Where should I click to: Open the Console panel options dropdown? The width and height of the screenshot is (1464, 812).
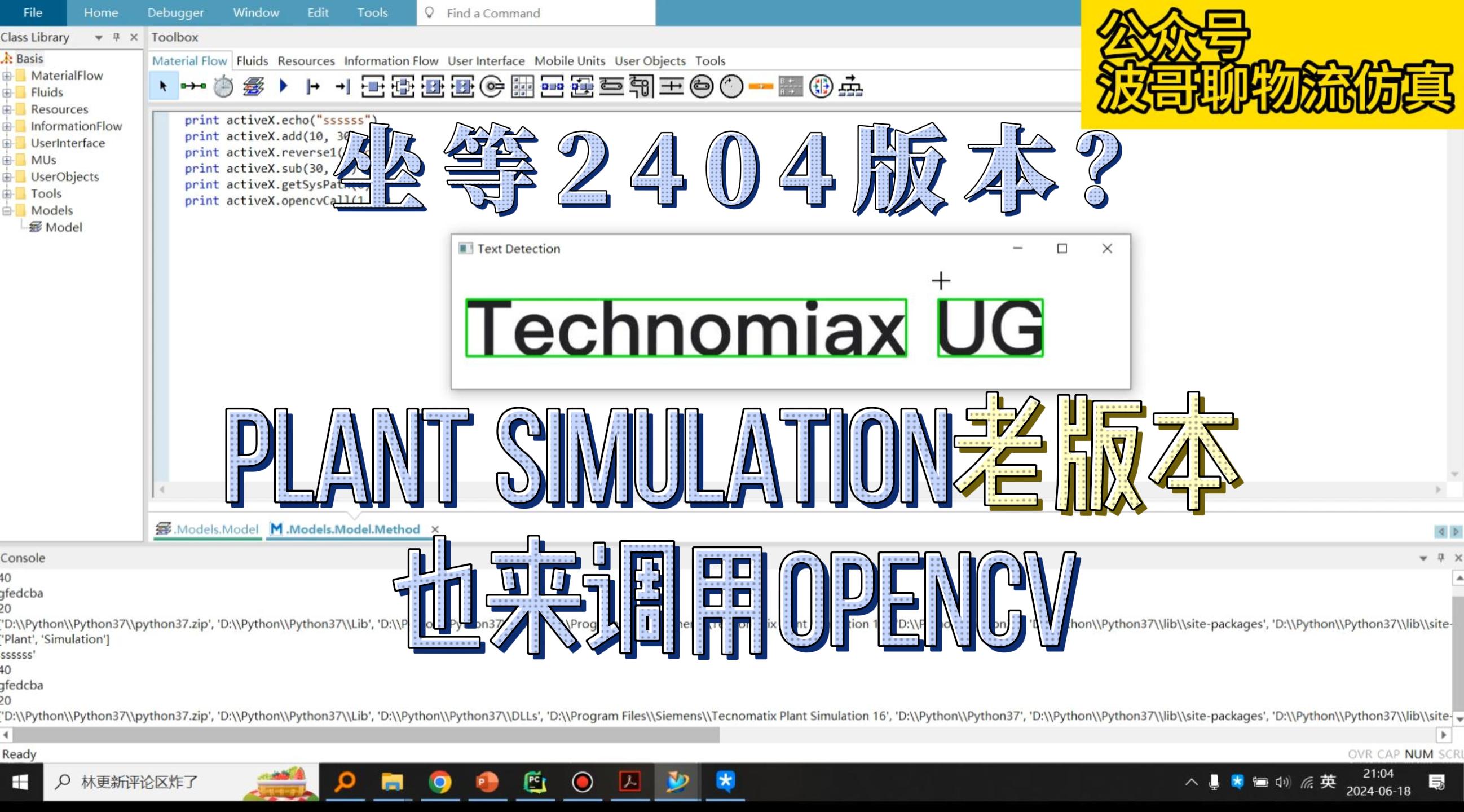(1423, 558)
